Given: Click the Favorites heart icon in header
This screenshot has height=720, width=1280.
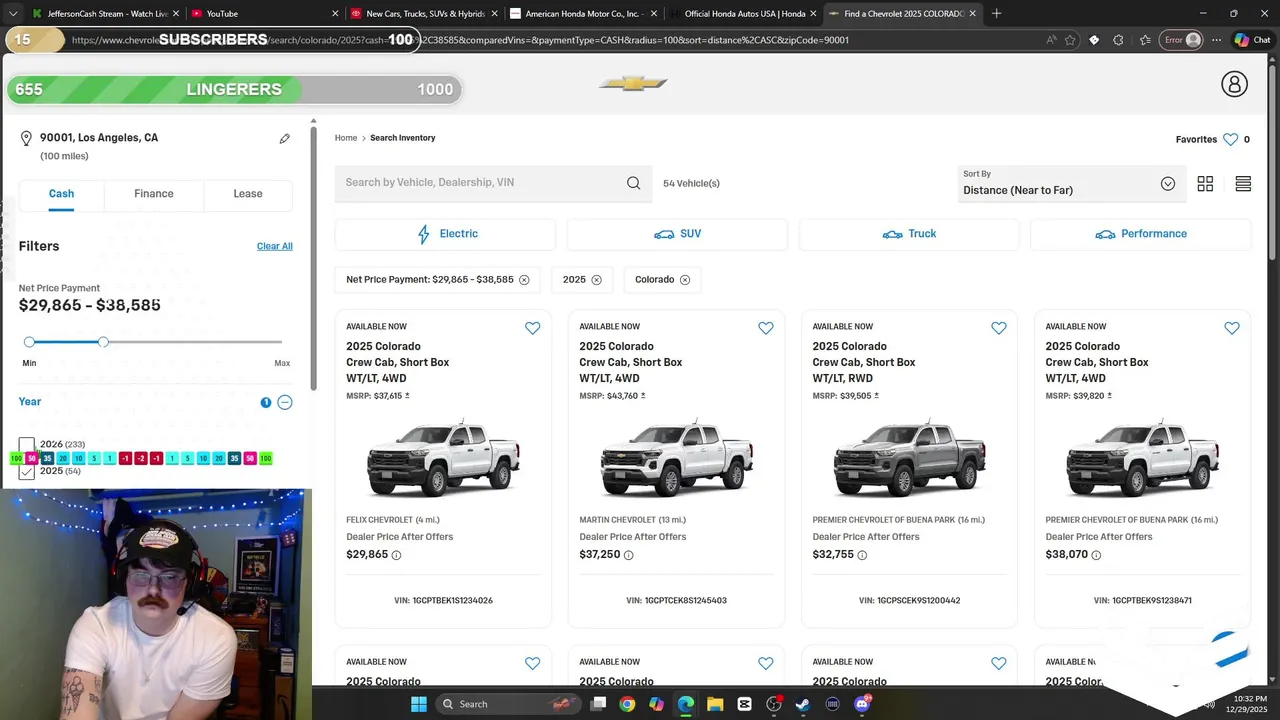Looking at the screenshot, I should point(1230,140).
